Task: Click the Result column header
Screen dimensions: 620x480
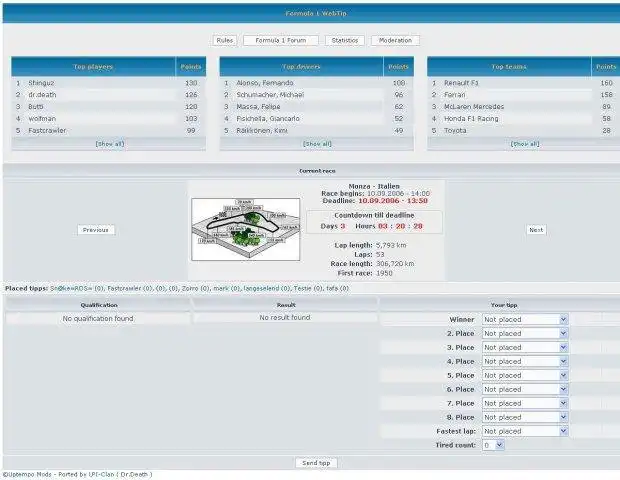Action: point(286,305)
